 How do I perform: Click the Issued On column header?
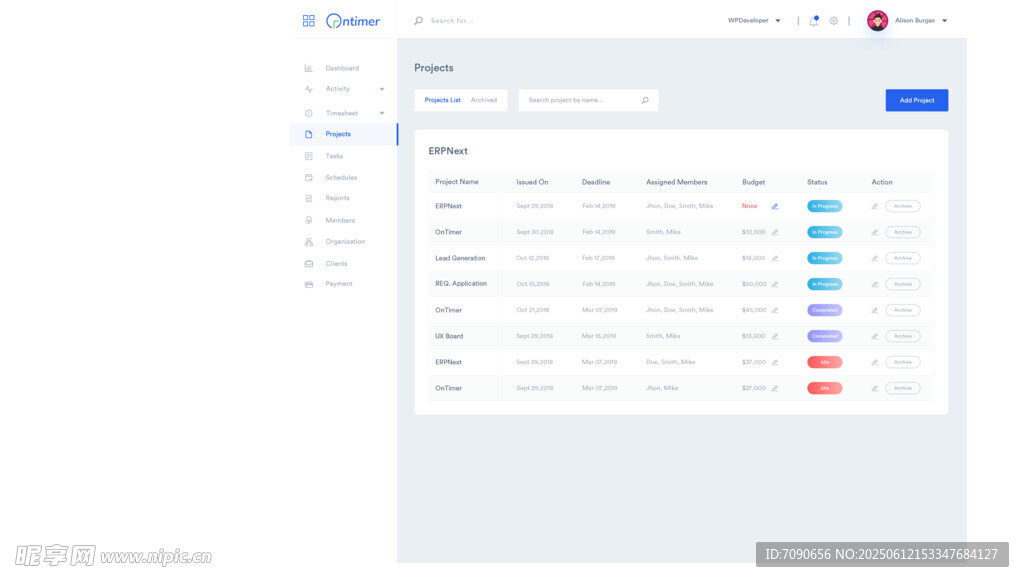point(532,182)
